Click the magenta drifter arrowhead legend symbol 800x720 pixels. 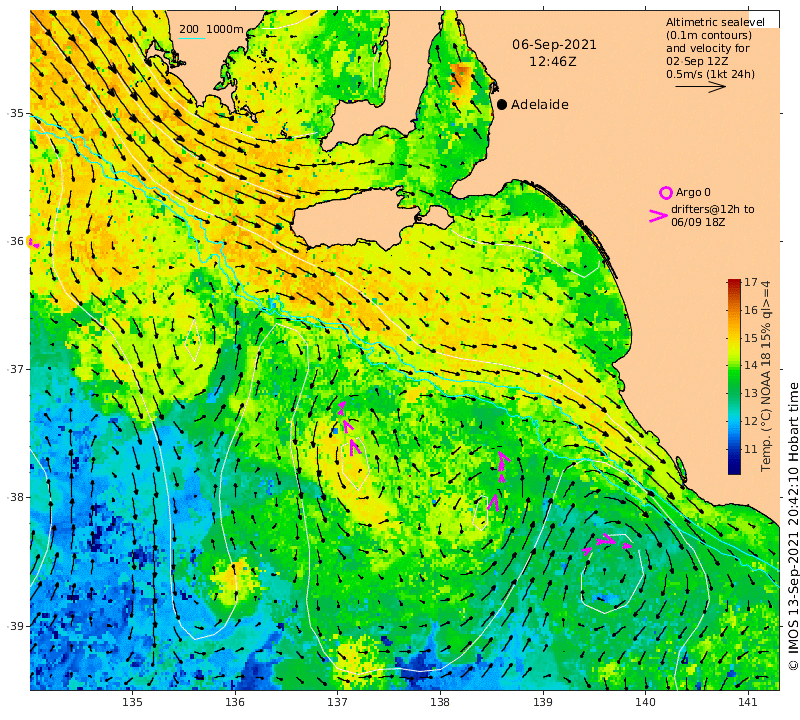[658, 216]
